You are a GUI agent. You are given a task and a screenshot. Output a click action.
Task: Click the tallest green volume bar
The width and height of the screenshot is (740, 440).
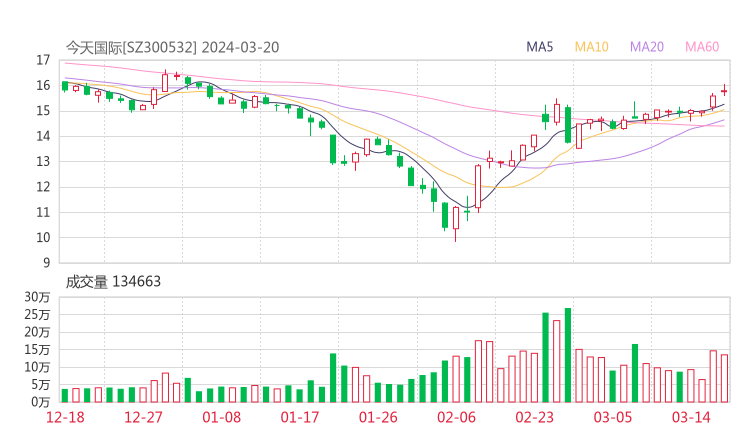pyautogui.click(x=568, y=355)
